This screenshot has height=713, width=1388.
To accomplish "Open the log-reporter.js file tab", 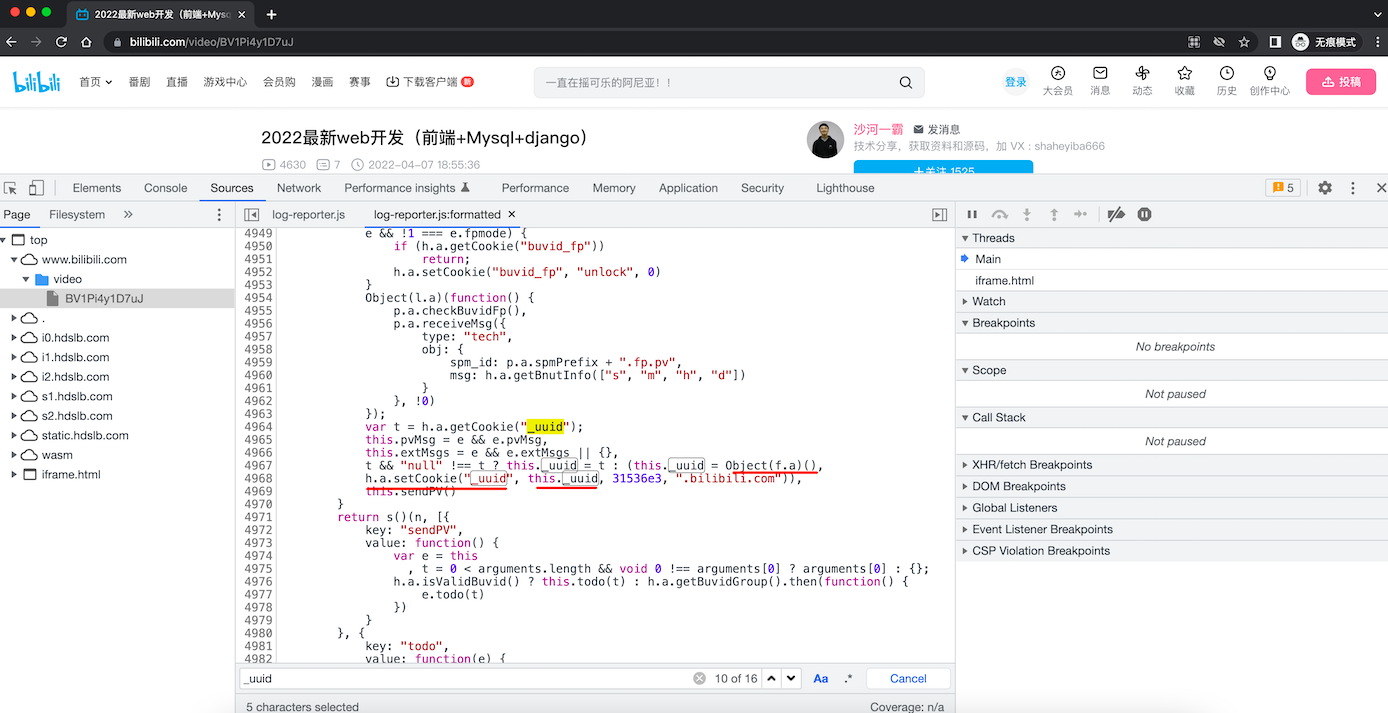I will tap(308, 214).
